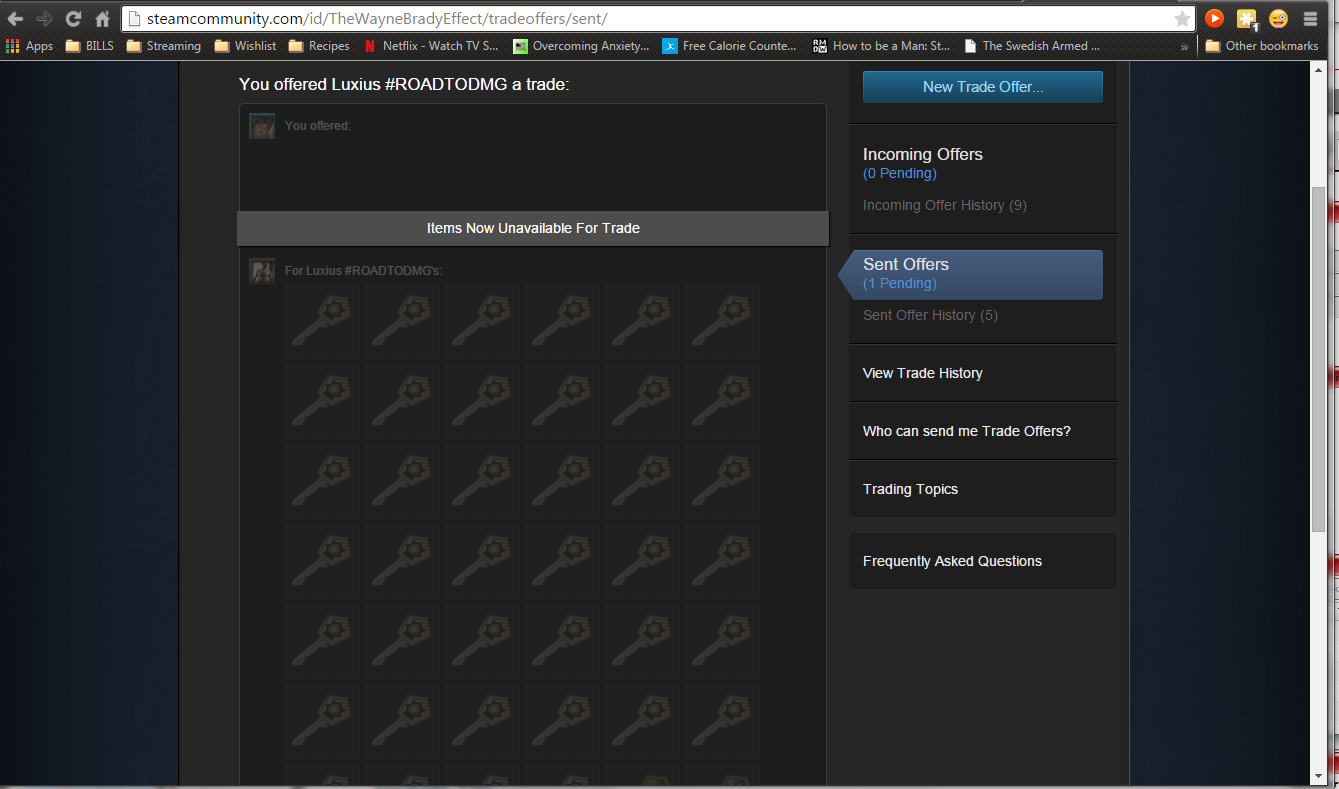The image size is (1339, 789).
Task: Open the browser home page icon
Action: [x=102, y=19]
